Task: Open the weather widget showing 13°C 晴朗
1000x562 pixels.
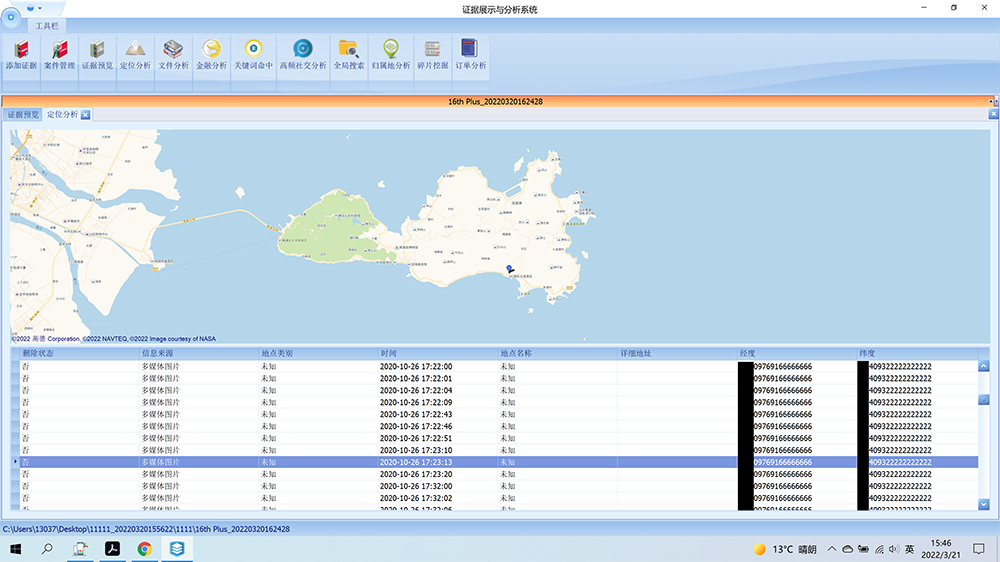Action: point(784,549)
